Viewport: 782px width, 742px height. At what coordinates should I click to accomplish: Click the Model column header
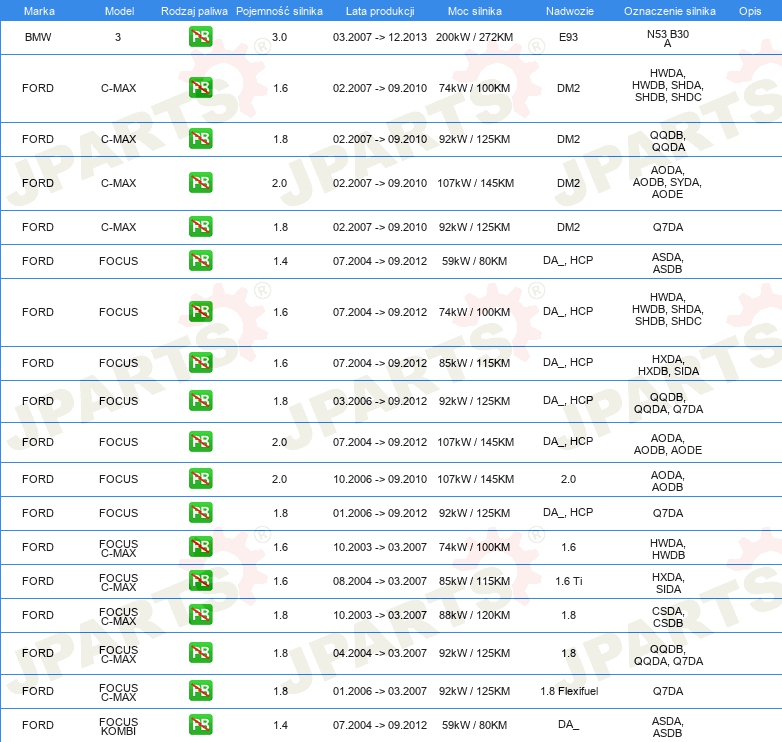click(119, 11)
